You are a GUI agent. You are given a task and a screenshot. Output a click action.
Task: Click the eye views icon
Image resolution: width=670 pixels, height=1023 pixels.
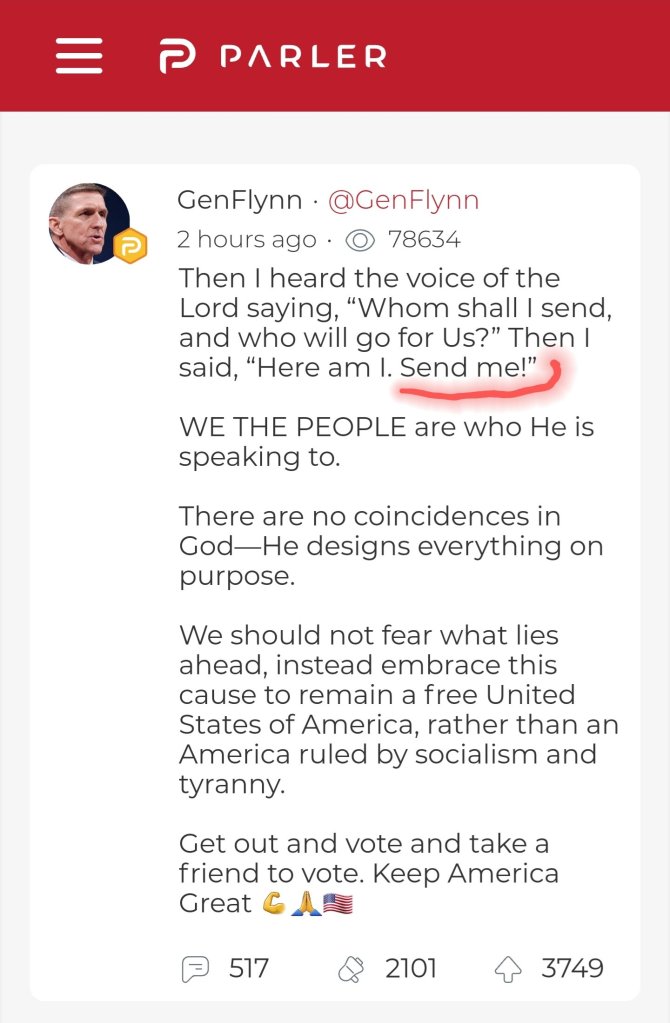click(360, 240)
